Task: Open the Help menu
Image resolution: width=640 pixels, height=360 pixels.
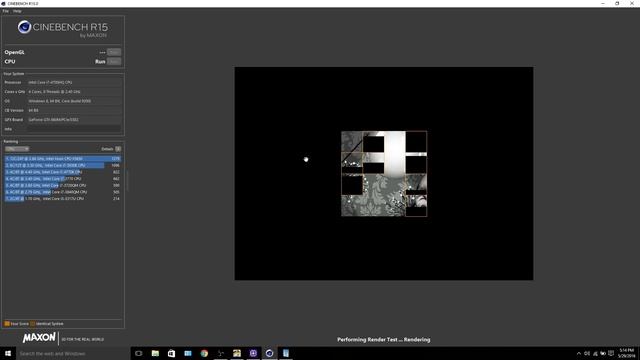Action: [x=17, y=11]
